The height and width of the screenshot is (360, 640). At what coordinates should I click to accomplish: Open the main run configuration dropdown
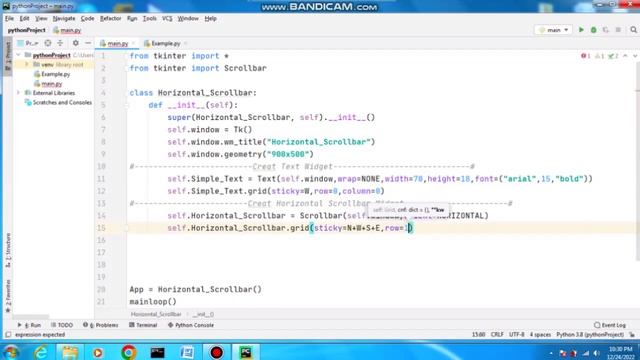553,30
